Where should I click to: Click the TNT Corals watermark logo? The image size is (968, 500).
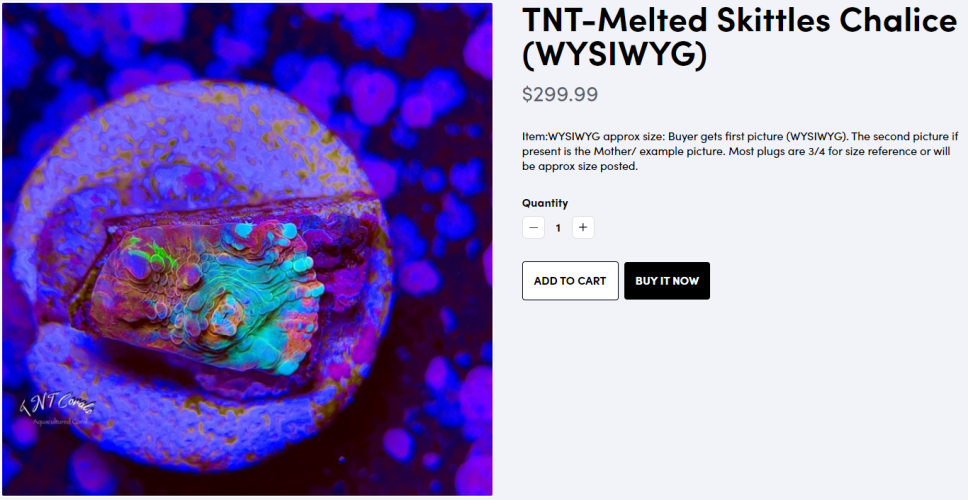click(57, 406)
